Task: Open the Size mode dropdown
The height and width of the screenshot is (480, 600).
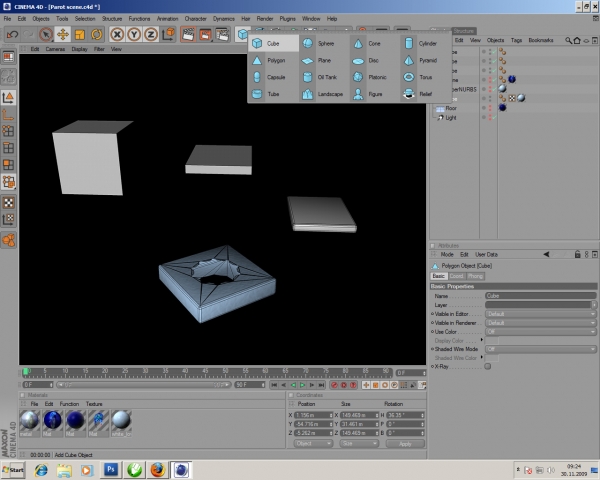Action: click(359, 443)
